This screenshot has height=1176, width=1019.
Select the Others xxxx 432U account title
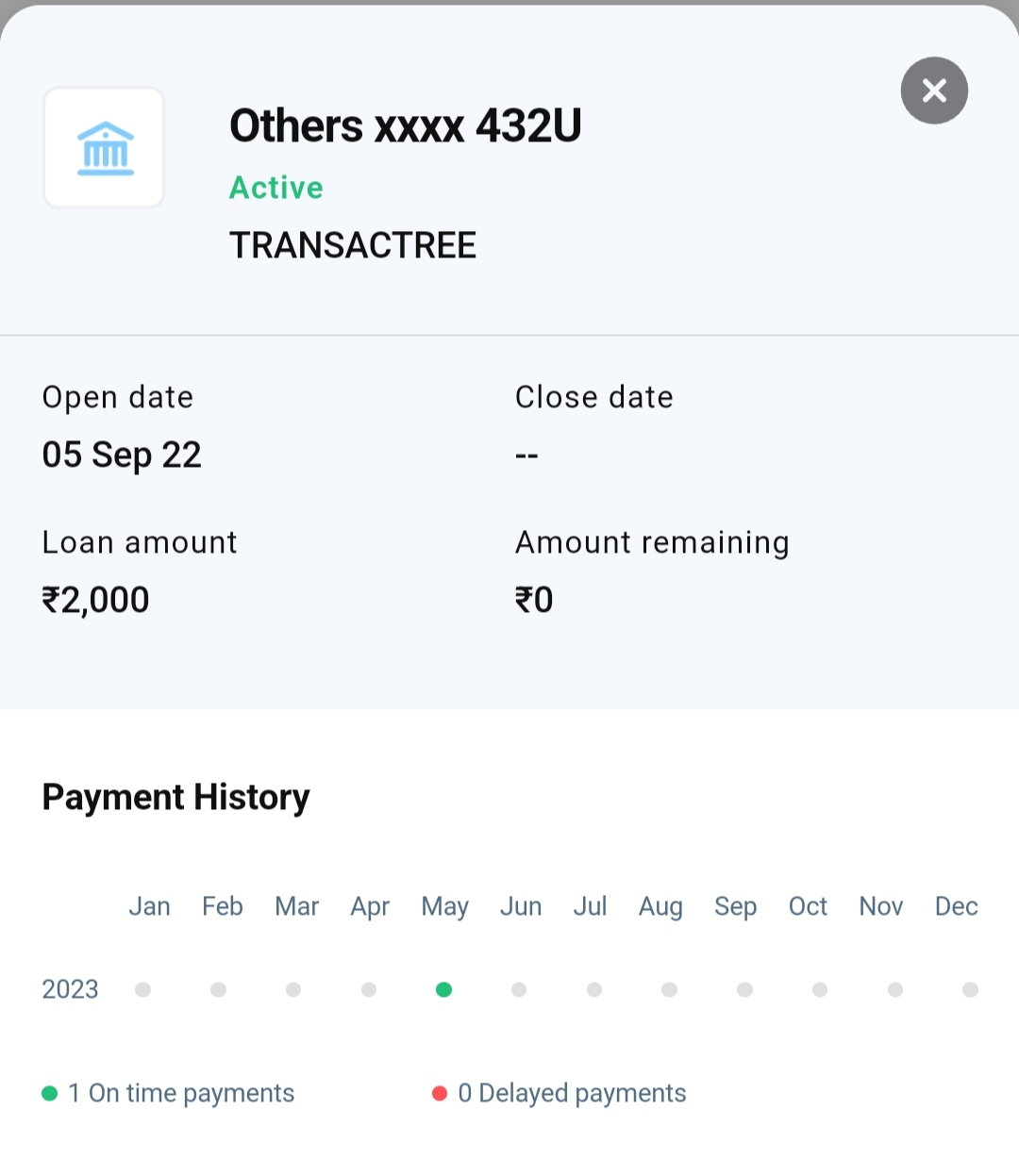[406, 126]
